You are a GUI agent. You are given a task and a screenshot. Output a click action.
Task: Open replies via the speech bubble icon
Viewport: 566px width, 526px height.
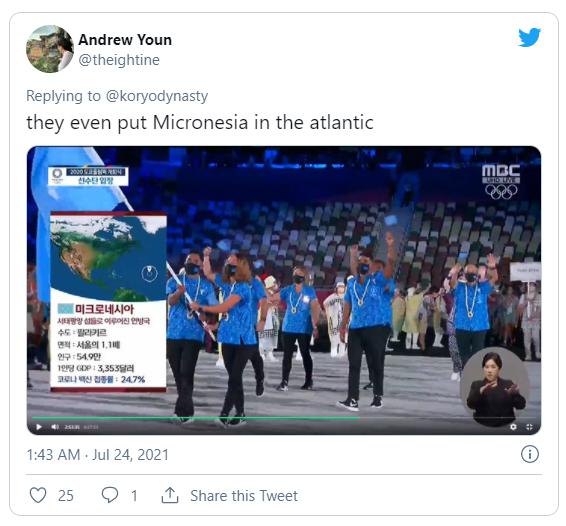click(x=110, y=495)
